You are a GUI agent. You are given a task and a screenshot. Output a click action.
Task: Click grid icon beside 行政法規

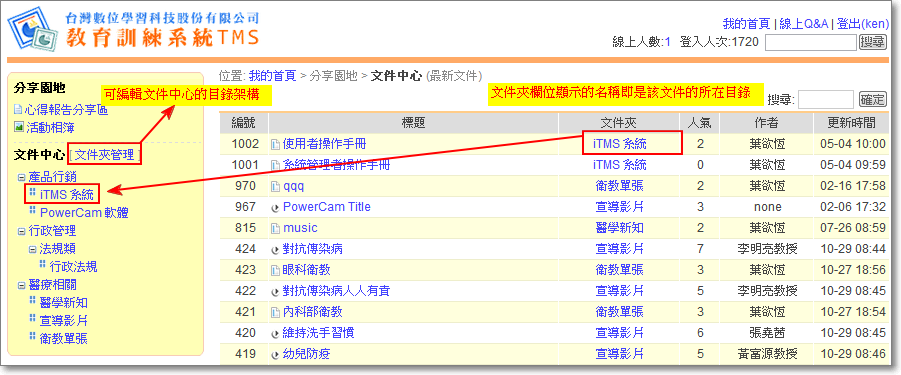[x=43, y=264]
